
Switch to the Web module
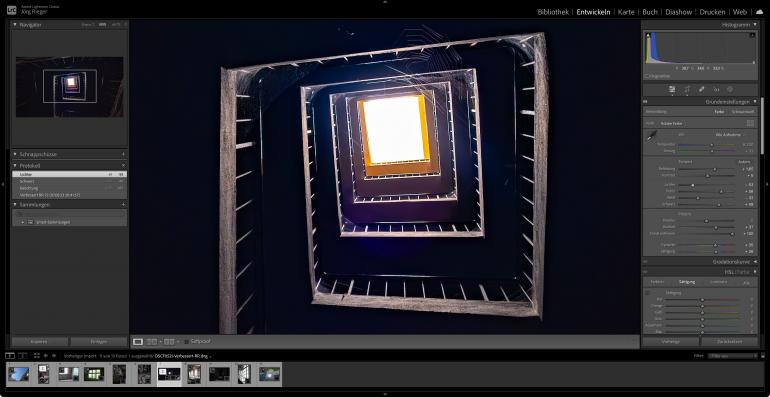(x=740, y=12)
